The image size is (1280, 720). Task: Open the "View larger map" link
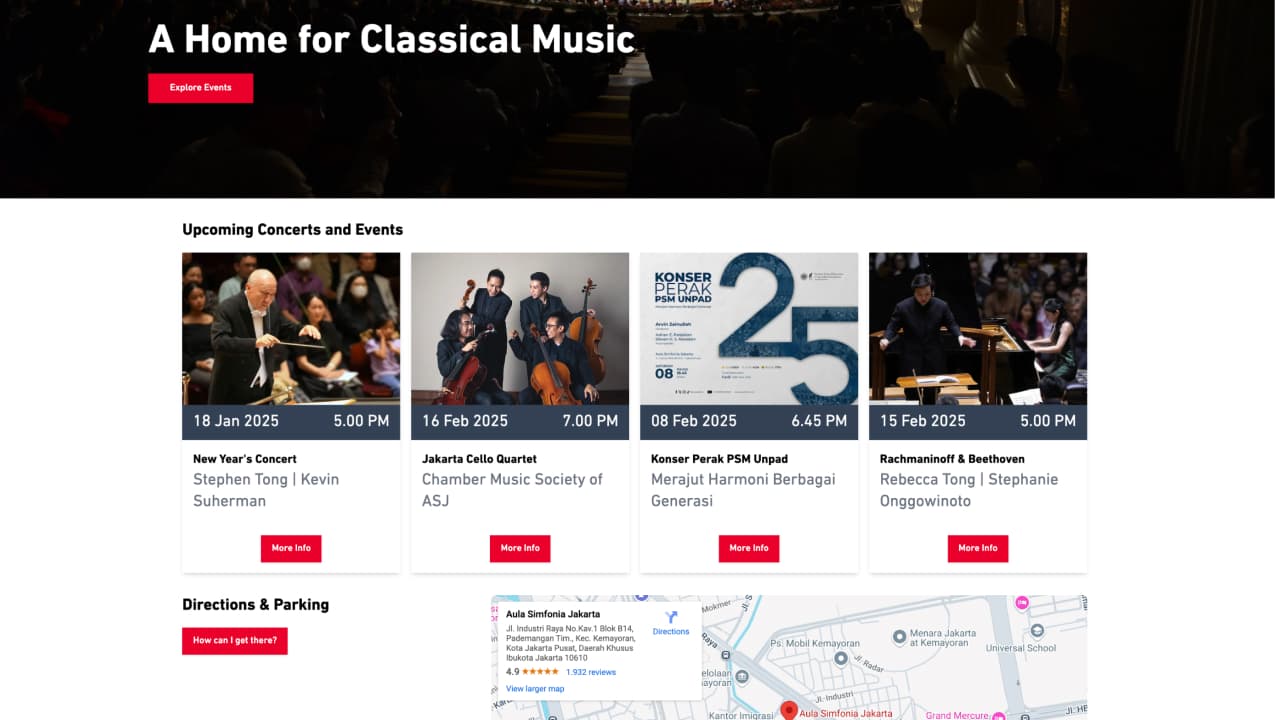(535, 689)
